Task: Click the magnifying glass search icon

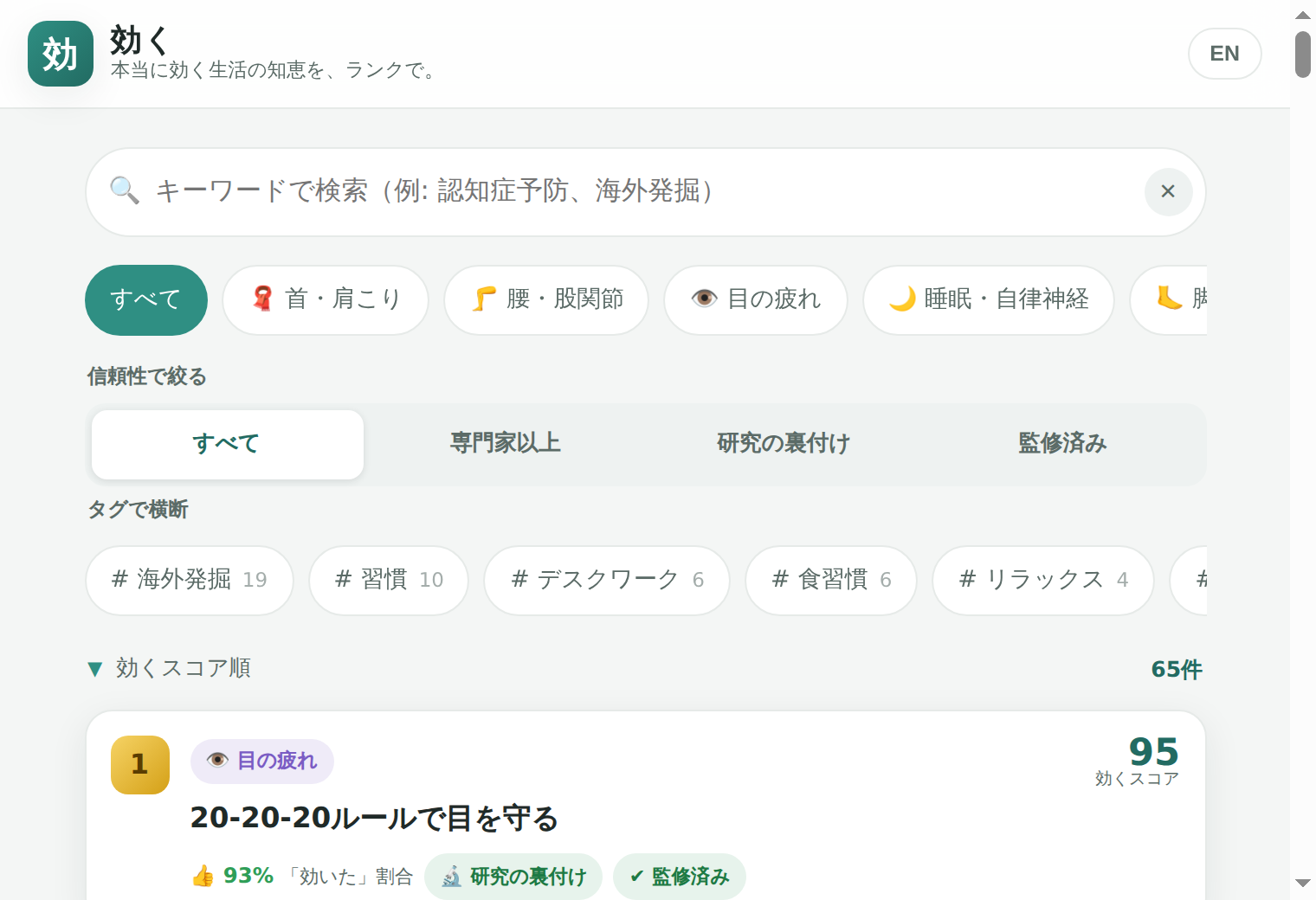Action: 125,190
